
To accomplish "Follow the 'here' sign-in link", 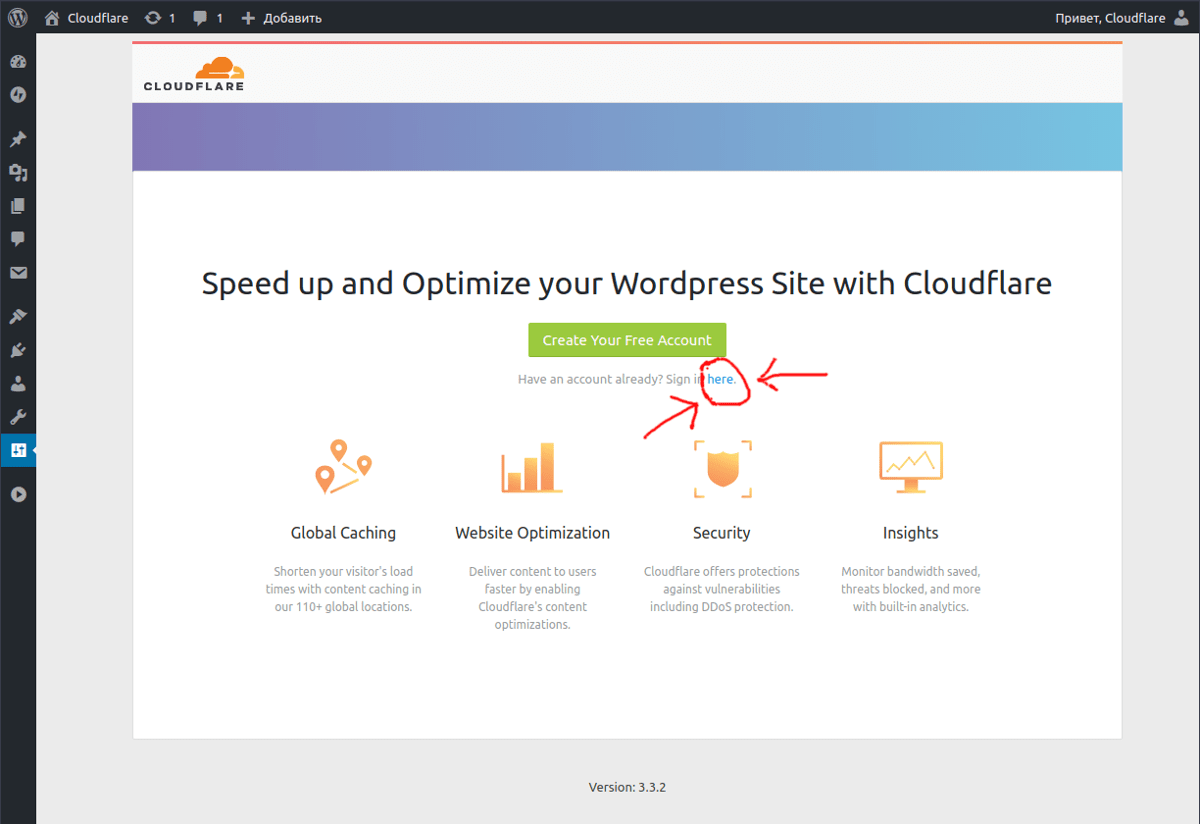I will (721, 380).
